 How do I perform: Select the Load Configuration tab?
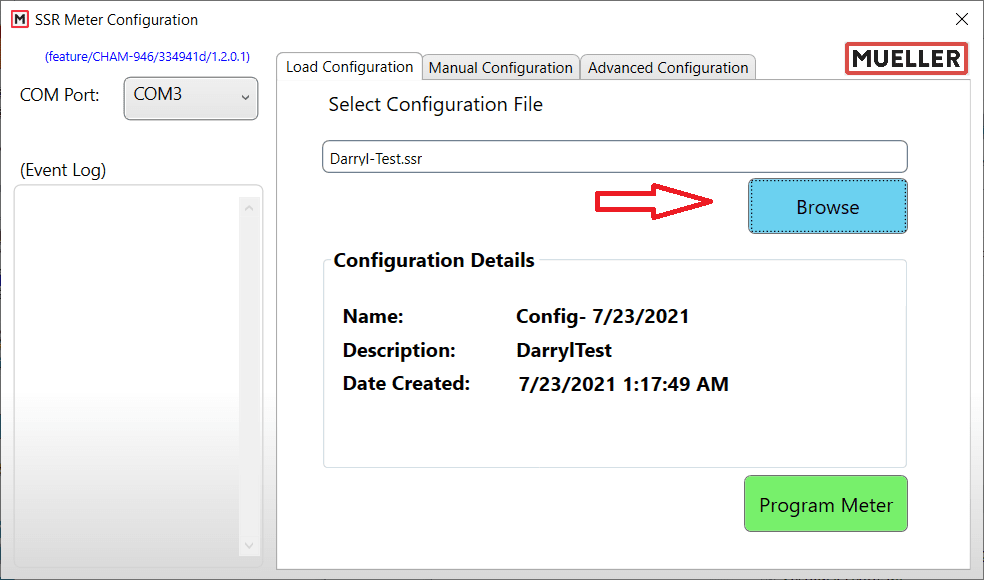(350, 66)
